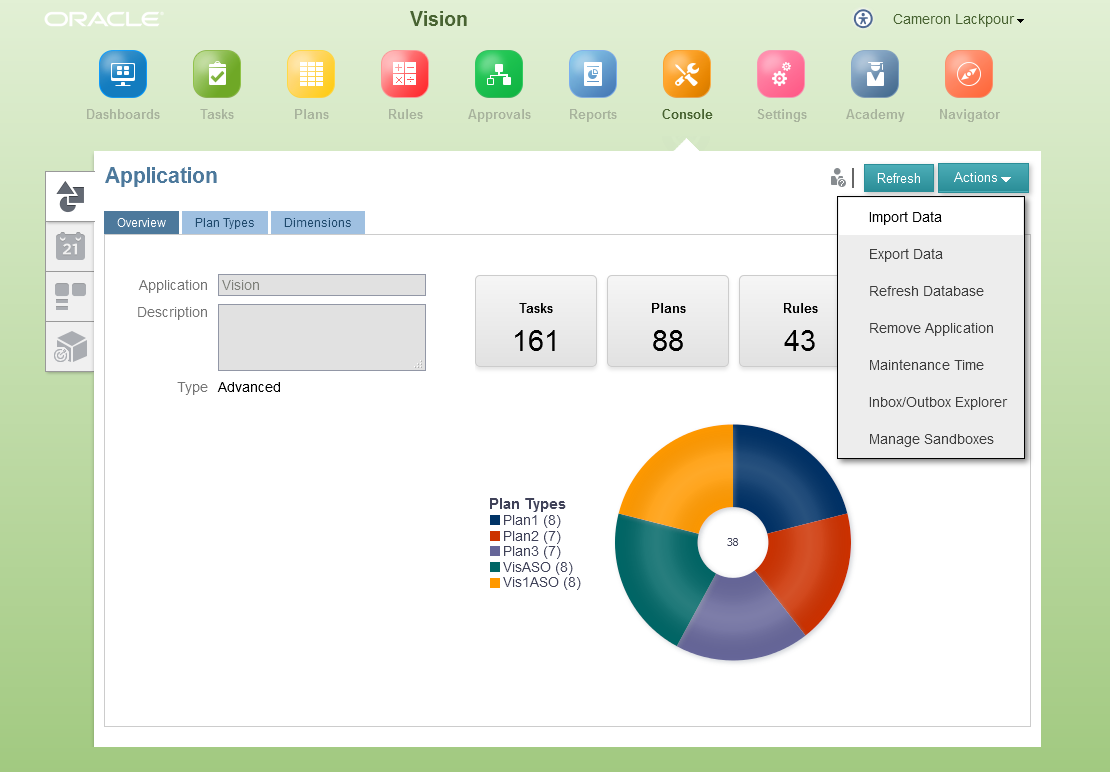Choose Export Data from Actions menu
Screen dimensions: 1110x772
coord(931,254)
